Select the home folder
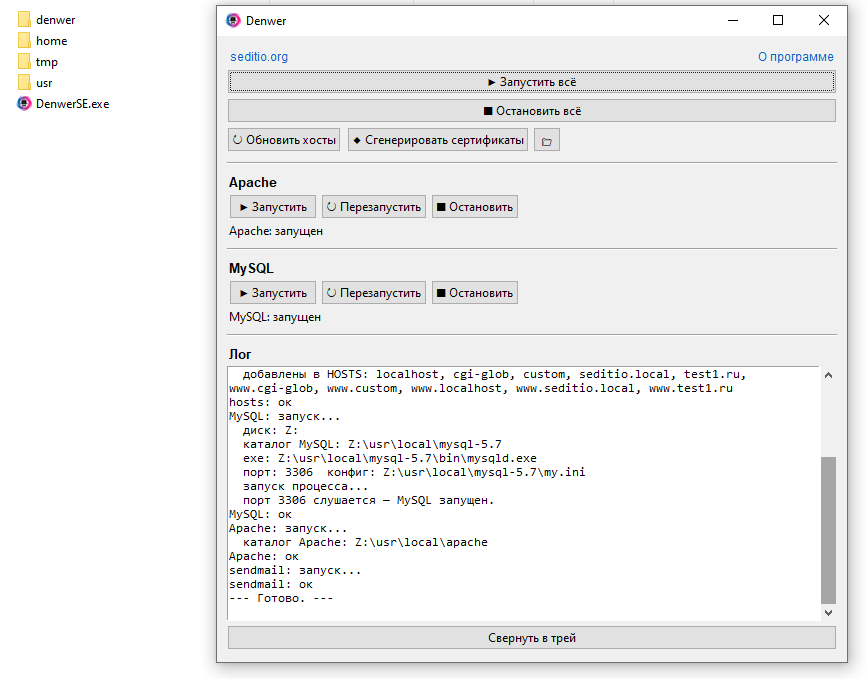The image size is (867, 679). pos(51,41)
